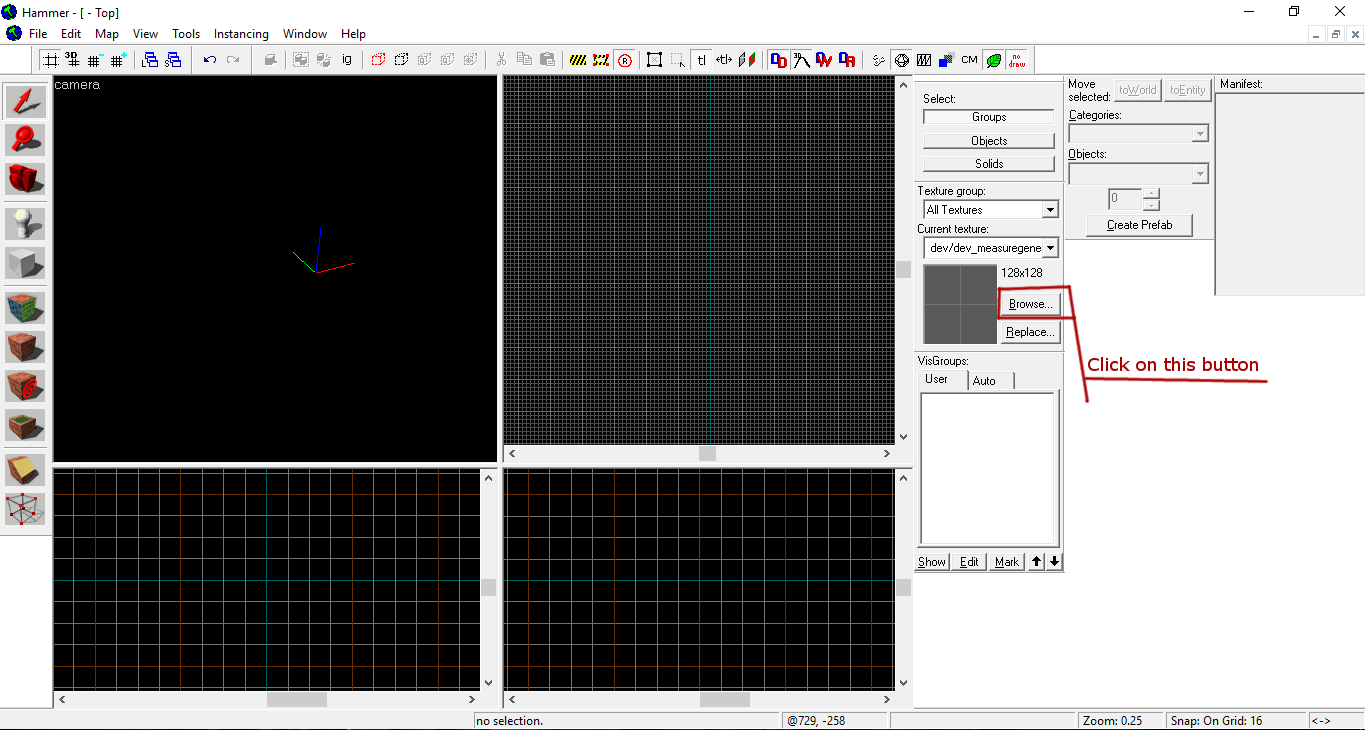Screen dimensions: 1366x730
Task: Click the Displacement R icon
Action: point(847,60)
